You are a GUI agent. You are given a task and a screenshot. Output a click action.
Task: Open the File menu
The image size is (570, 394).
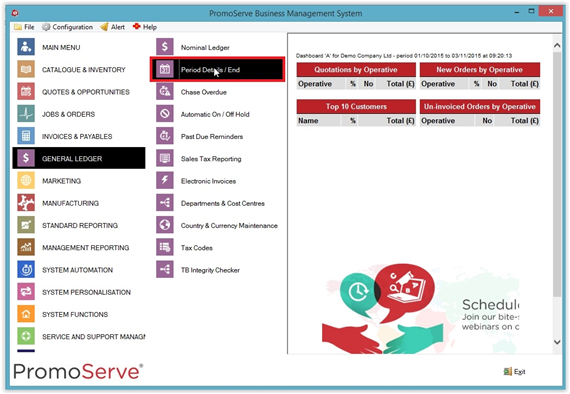[x=24, y=27]
